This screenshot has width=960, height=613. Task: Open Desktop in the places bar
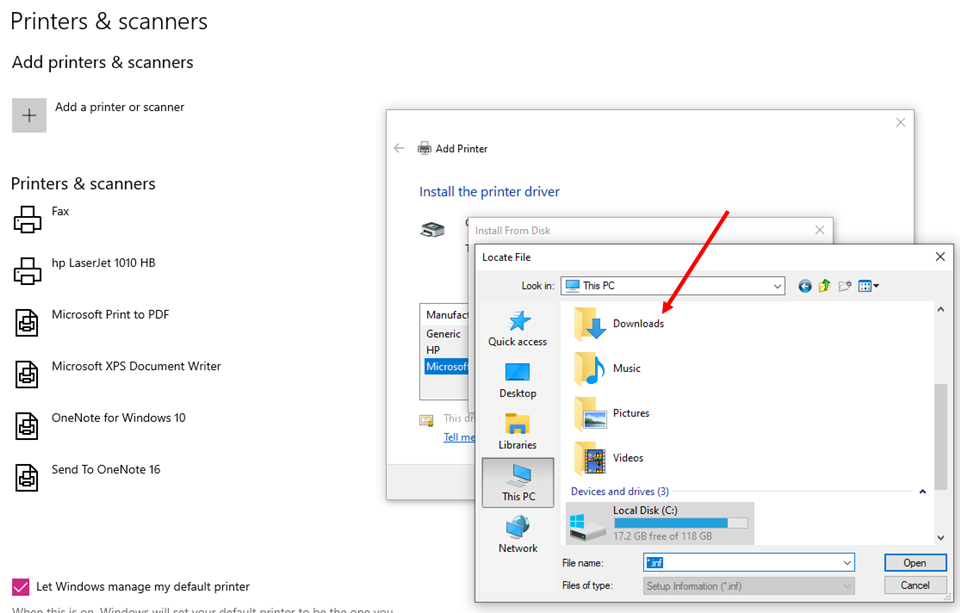point(517,380)
